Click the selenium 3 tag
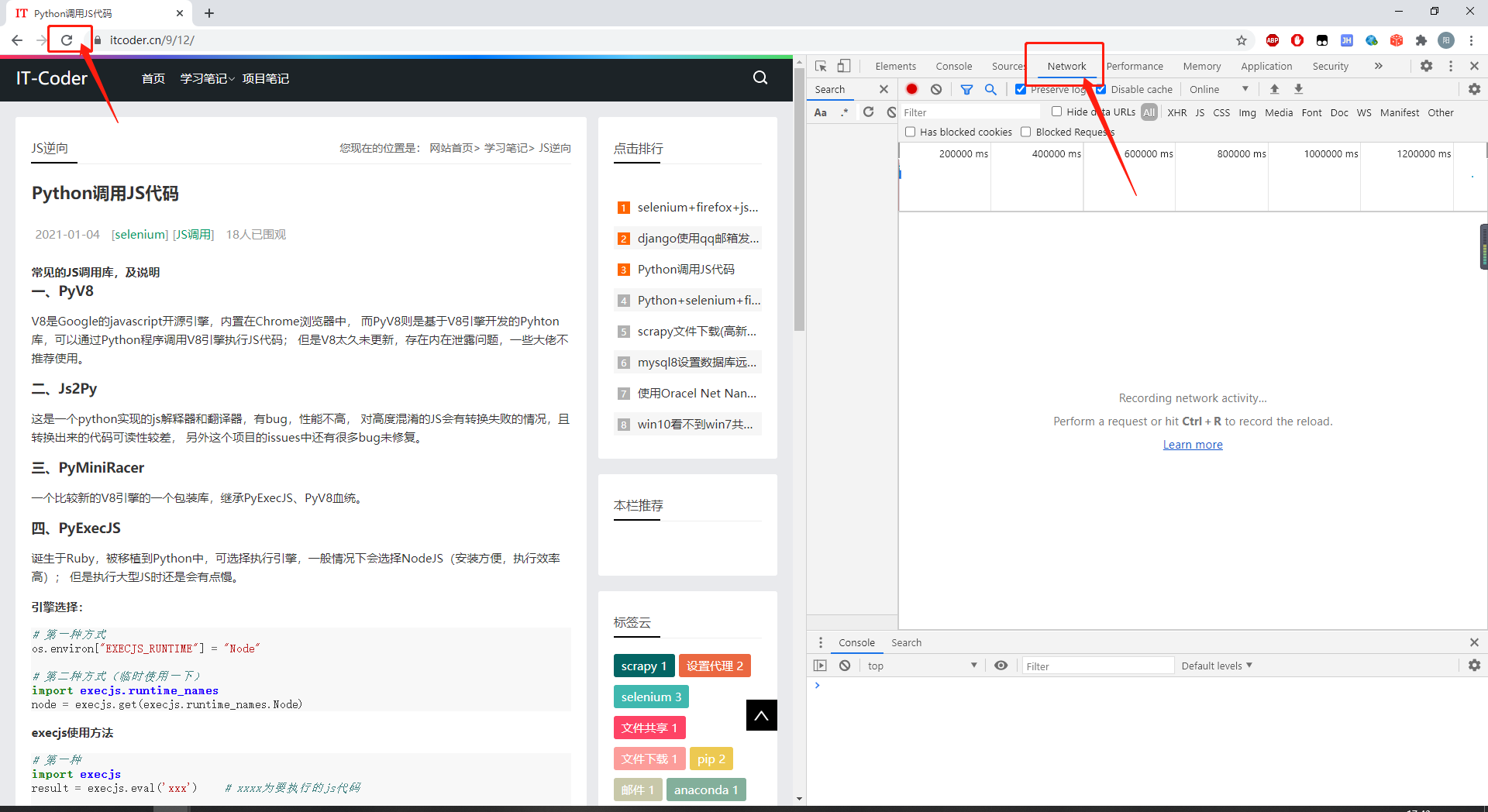This screenshot has height=812, width=1488. (x=651, y=697)
